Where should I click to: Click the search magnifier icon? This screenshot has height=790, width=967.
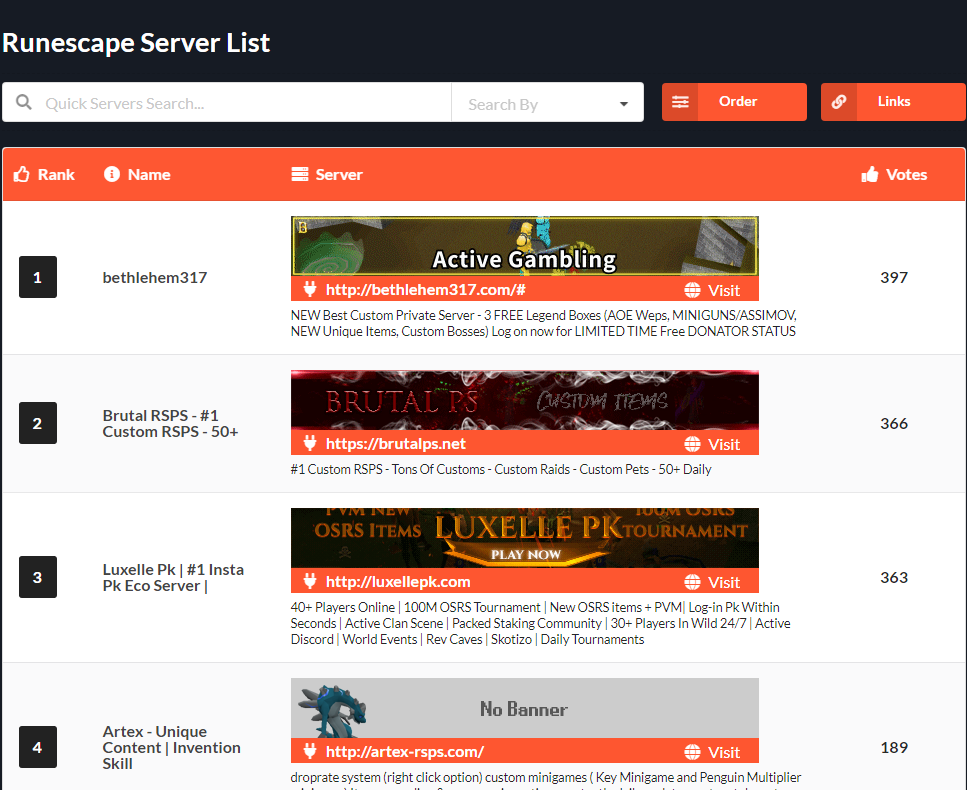pyautogui.click(x=23, y=102)
